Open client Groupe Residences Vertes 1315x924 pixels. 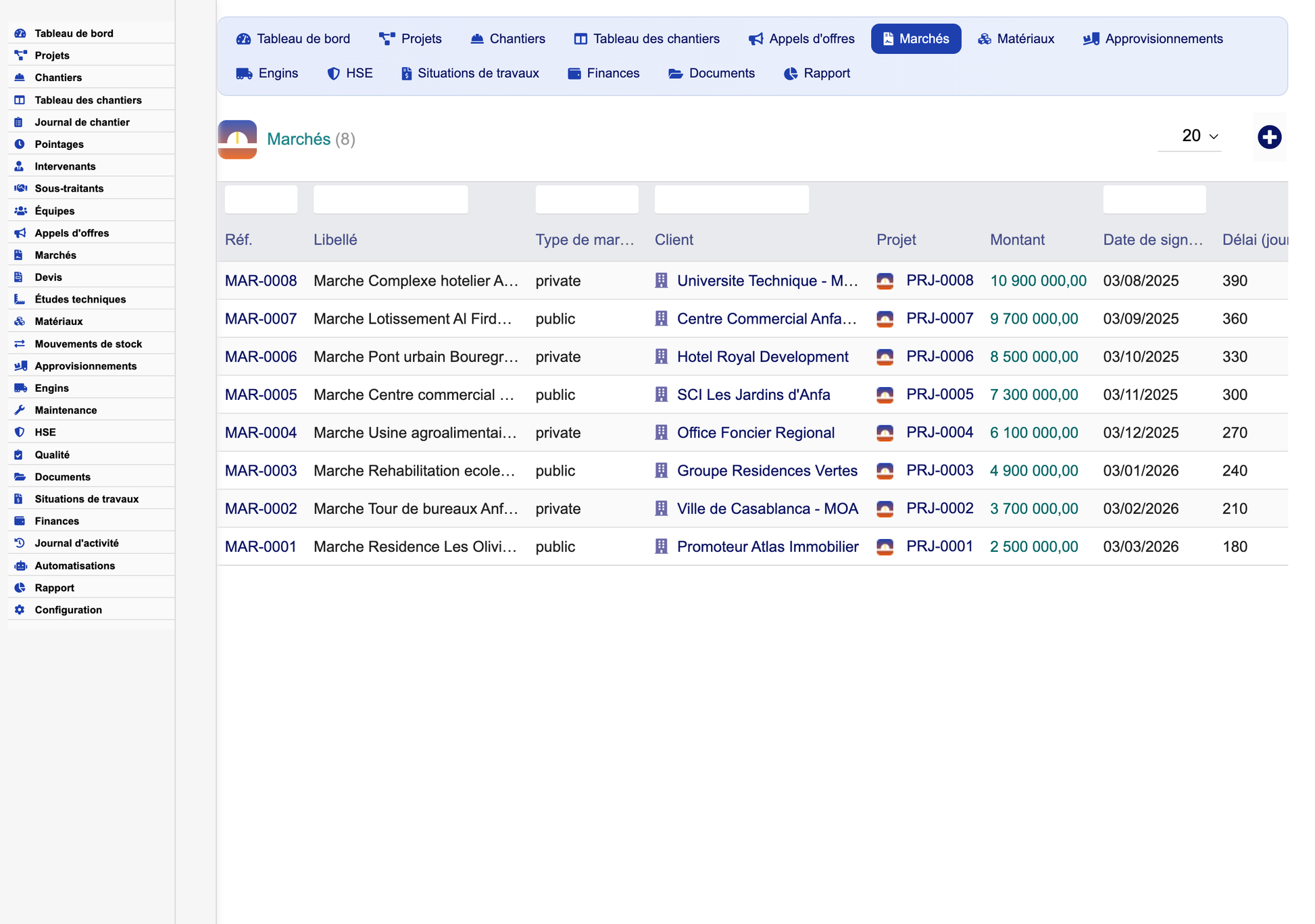coord(767,471)
